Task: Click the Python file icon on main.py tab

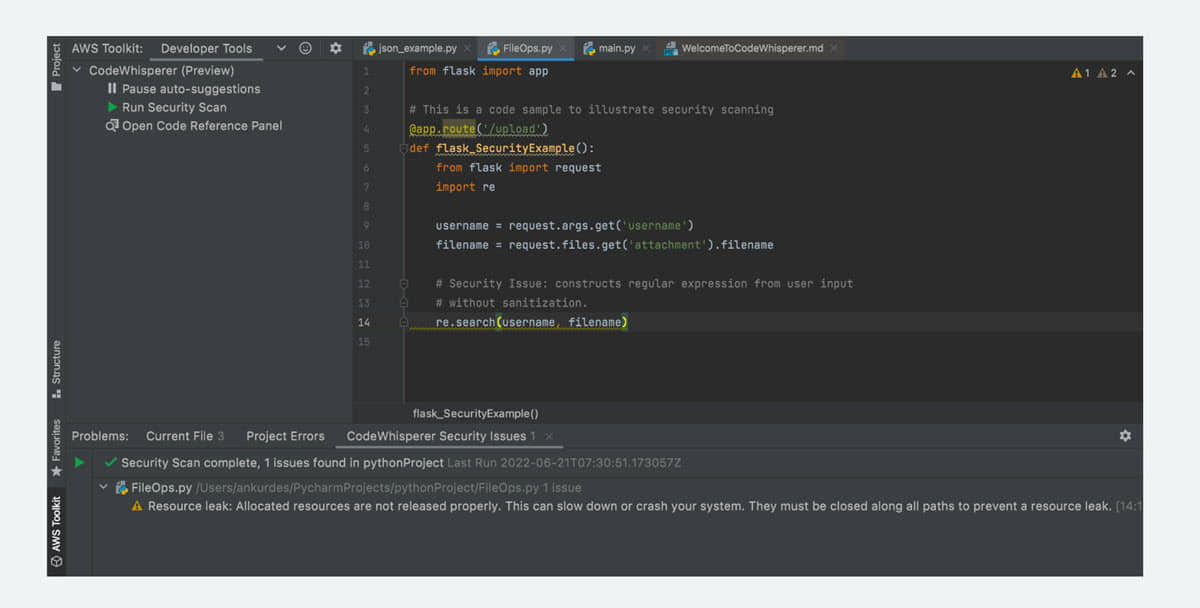Action: (x=588, y=48)
